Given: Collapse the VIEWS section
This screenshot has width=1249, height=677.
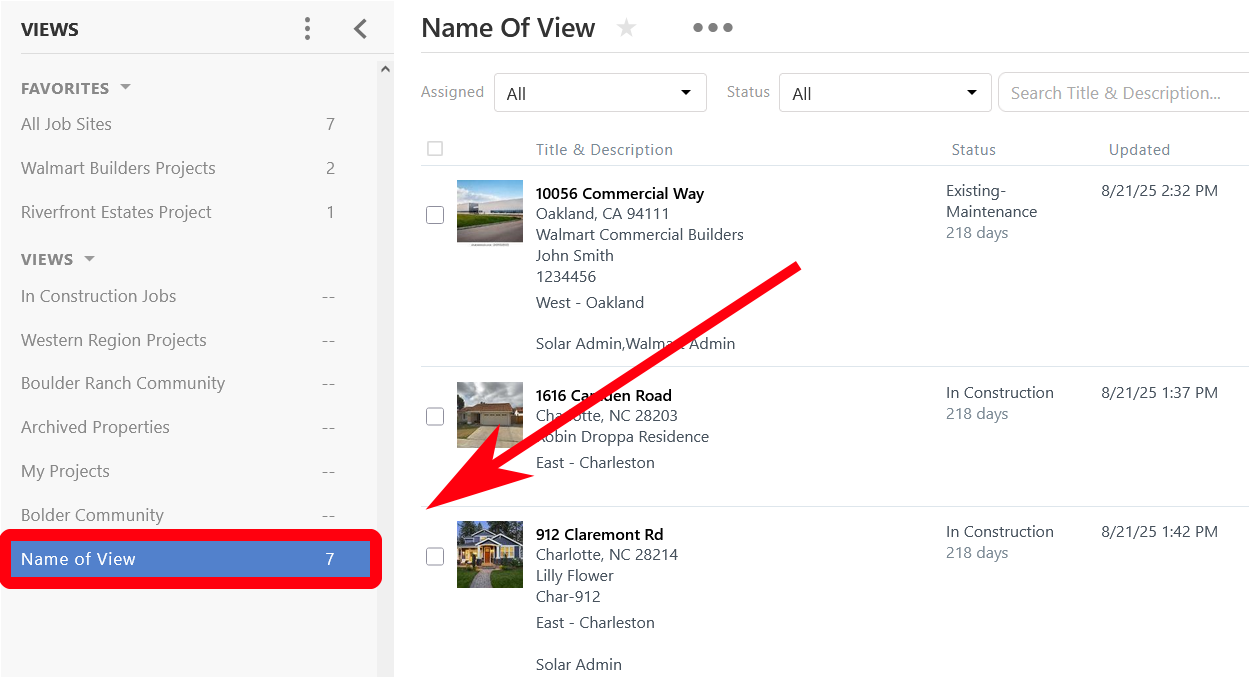Looking at the screenshot, I should (89, 259).
